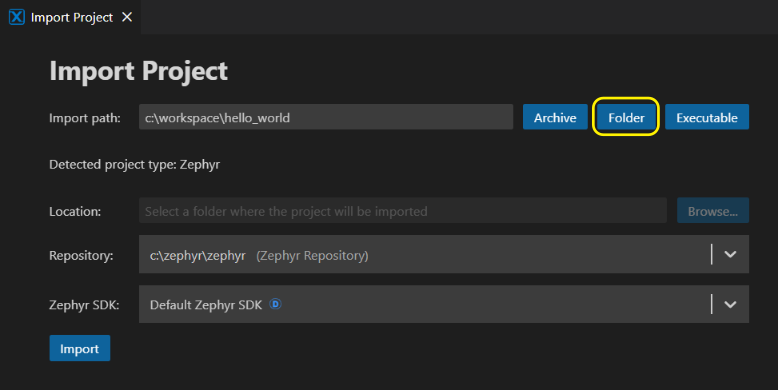Open the Zephyr SDK dropdown
Image resolution: width=778 pixels, height=390 pixels.
point(444,304)
